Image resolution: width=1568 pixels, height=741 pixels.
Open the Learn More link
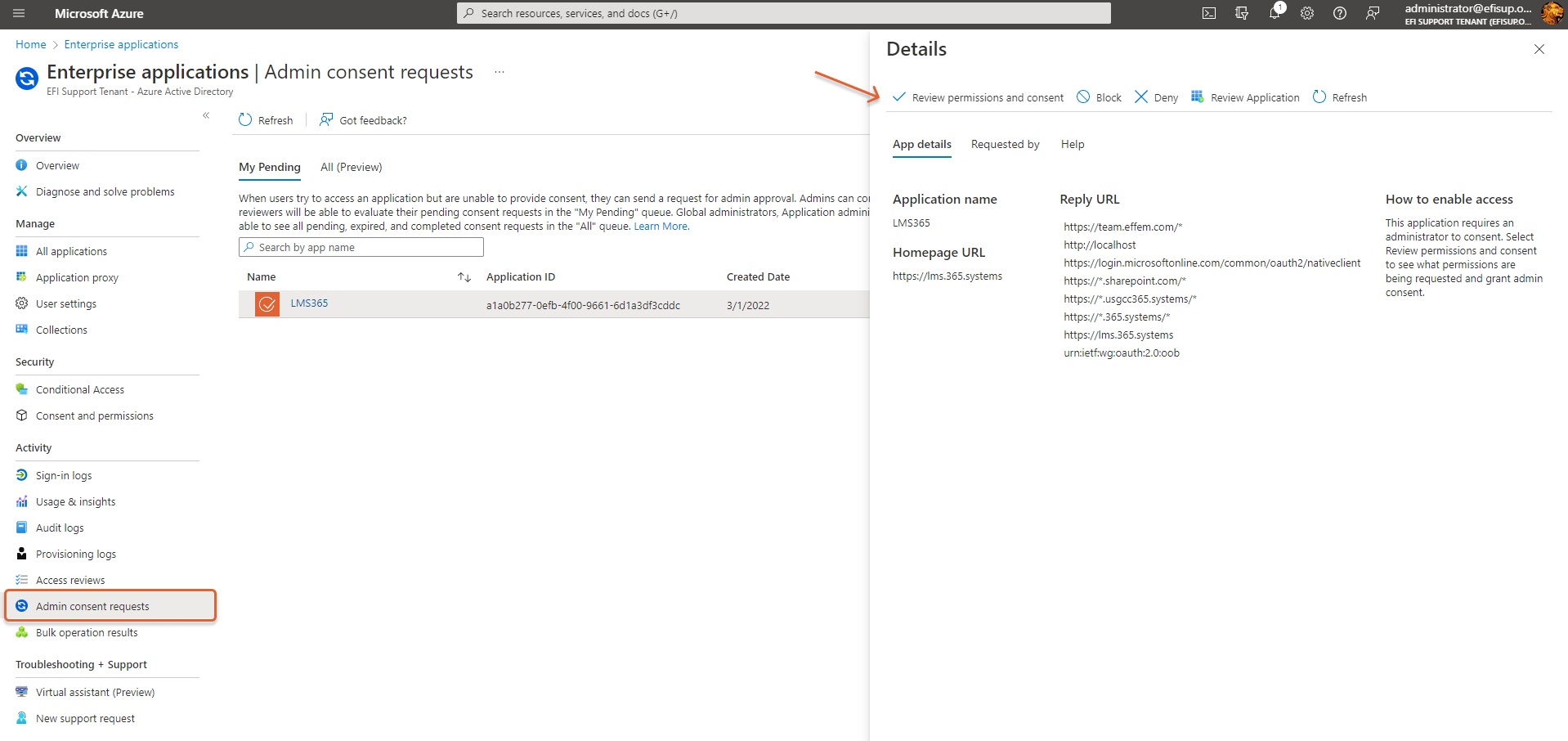[661, 227]
